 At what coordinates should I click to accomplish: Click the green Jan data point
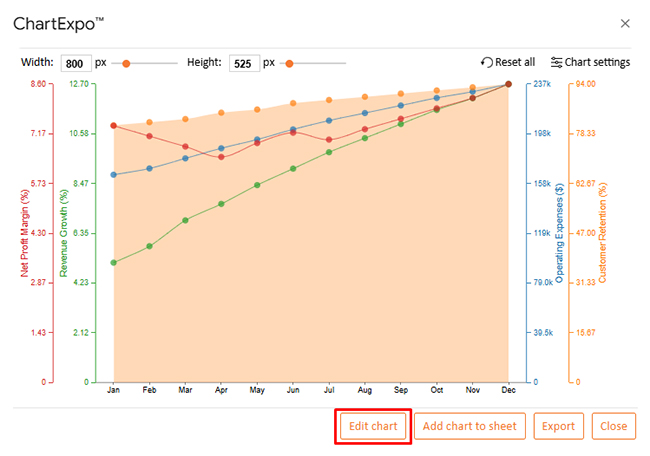tap(114, 263)
